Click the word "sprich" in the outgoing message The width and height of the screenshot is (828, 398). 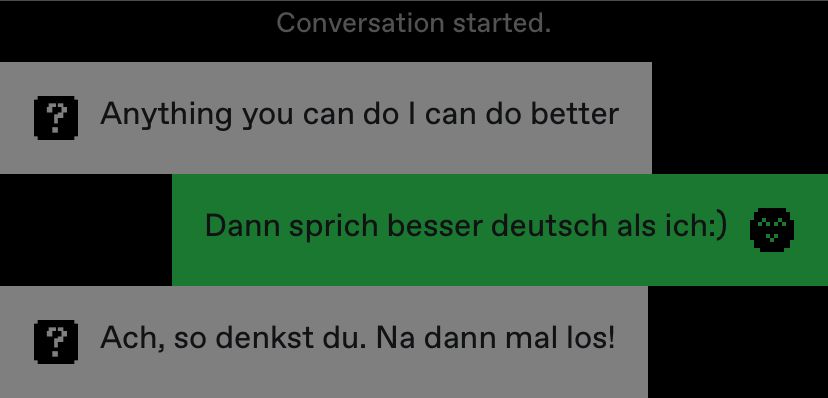[334, 227]
